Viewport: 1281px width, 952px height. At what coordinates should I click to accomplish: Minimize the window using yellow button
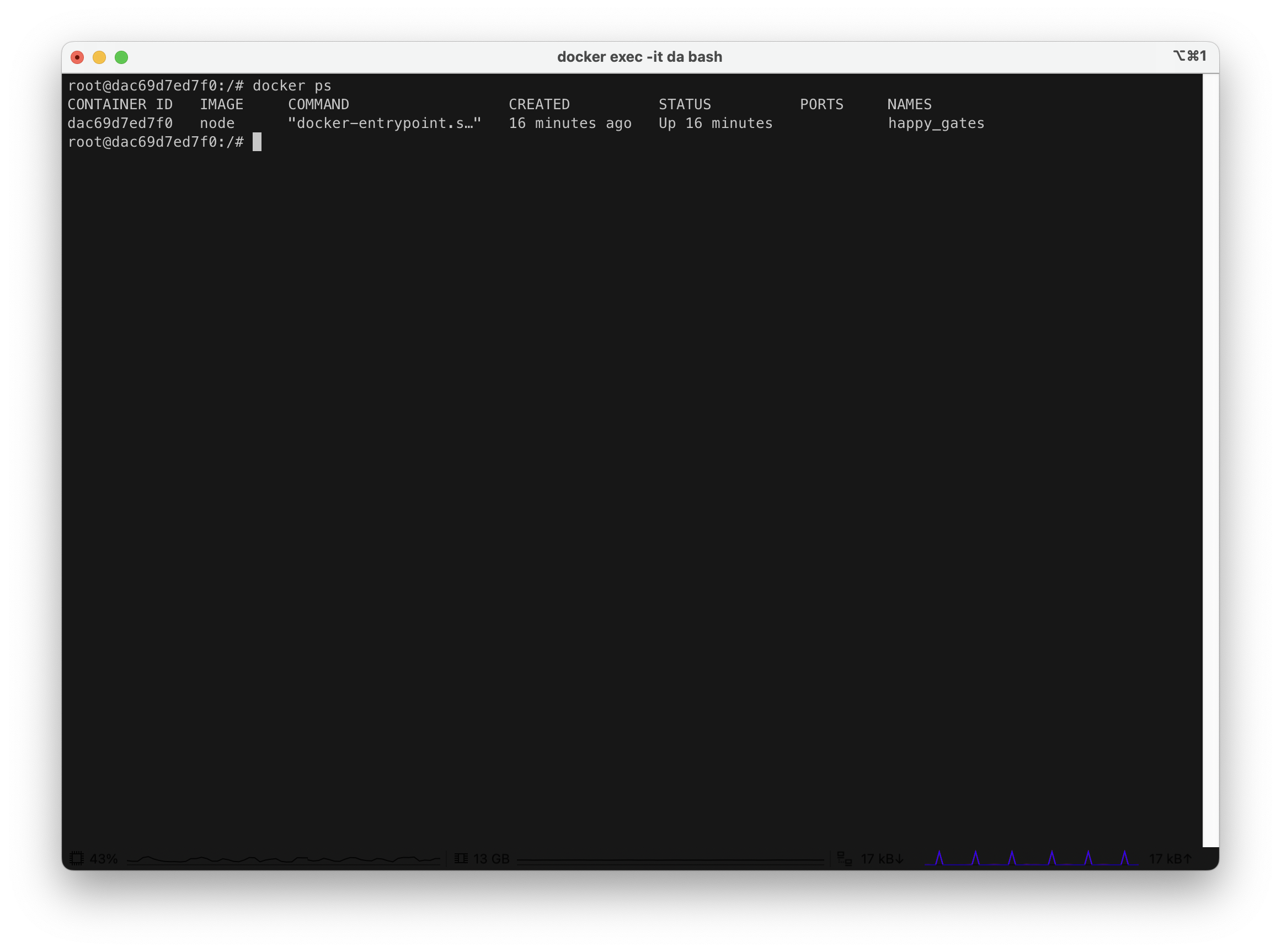99,57
